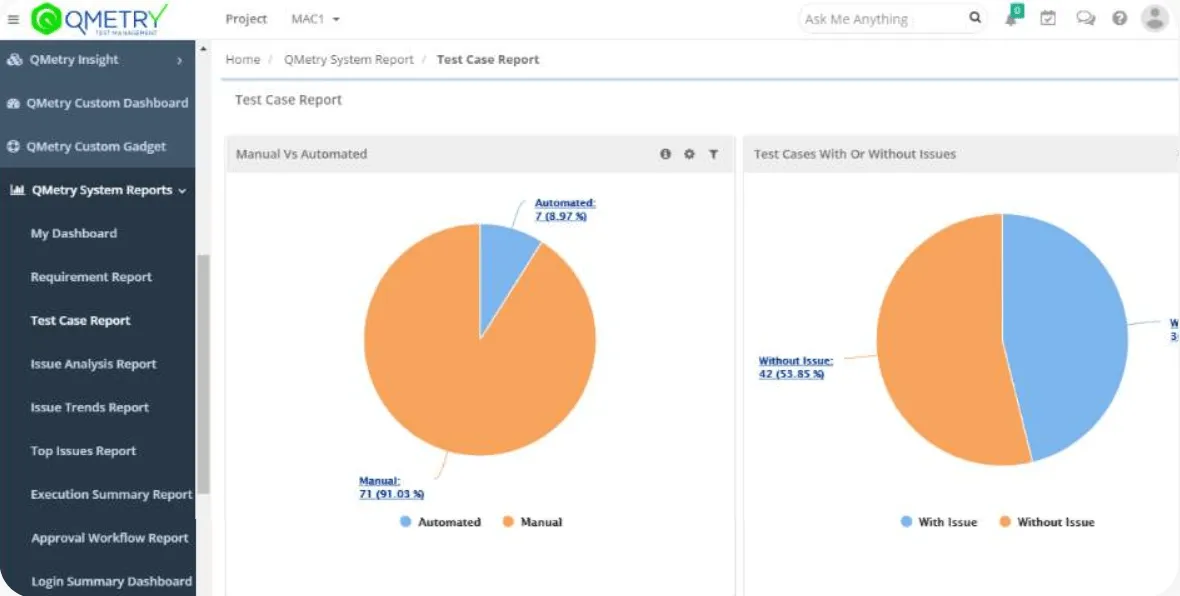
Task: Open My Dashboard
Action: pos(74,233)
